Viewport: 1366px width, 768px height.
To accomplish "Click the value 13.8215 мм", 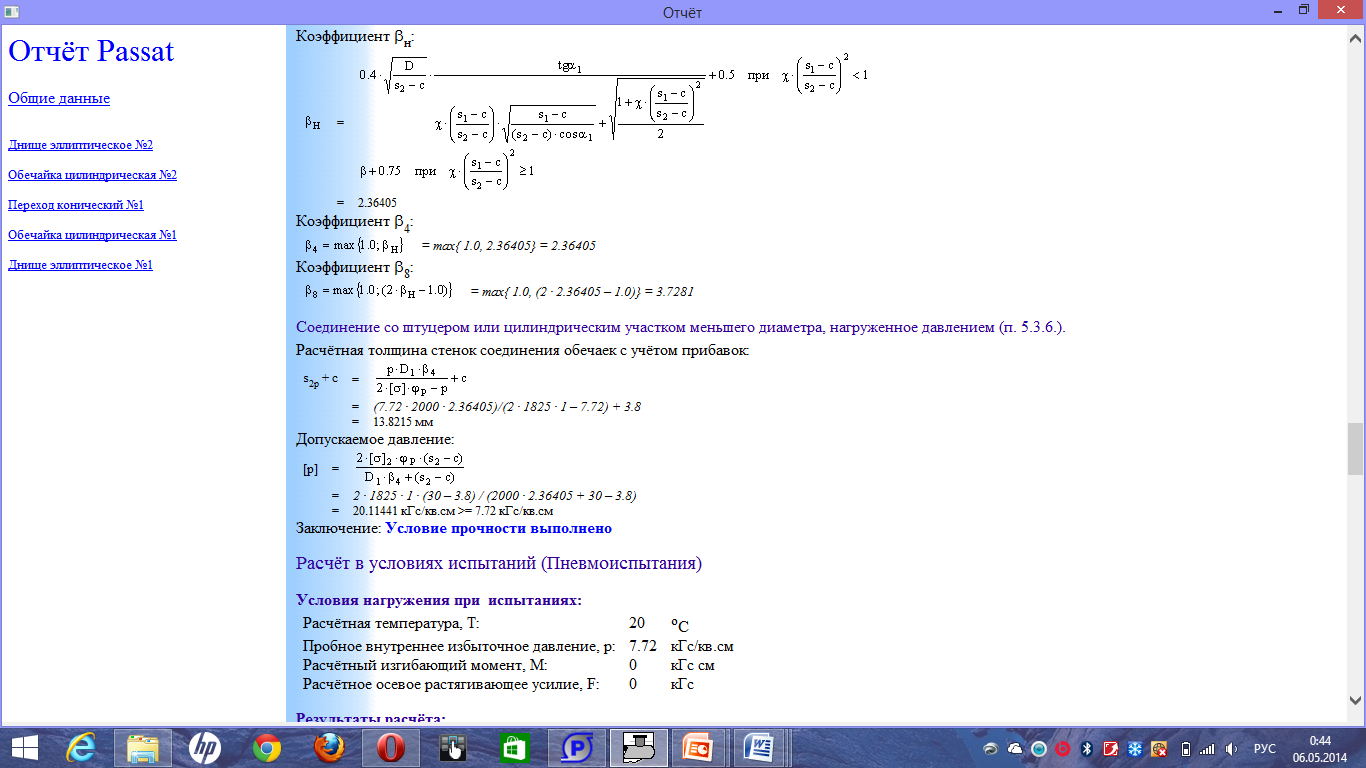I will pos(403,422).
